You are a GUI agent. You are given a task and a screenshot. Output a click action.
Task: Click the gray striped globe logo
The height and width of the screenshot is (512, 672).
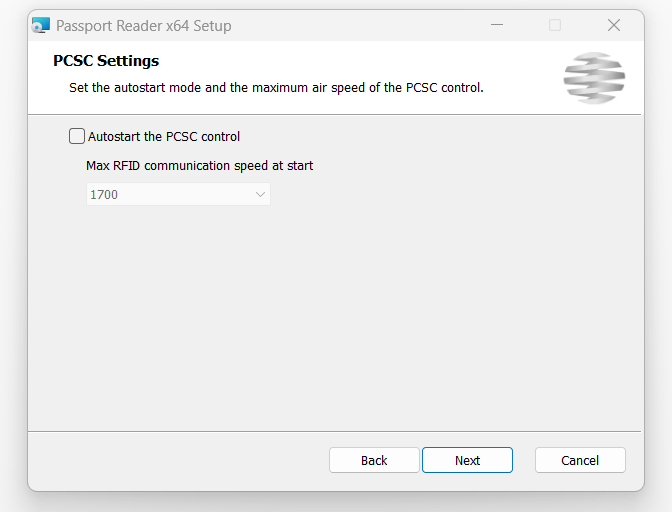tap(594, 78)
